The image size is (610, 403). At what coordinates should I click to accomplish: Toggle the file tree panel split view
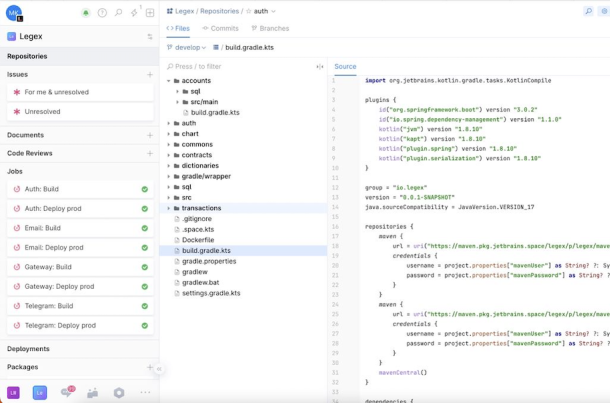(320, 66)
